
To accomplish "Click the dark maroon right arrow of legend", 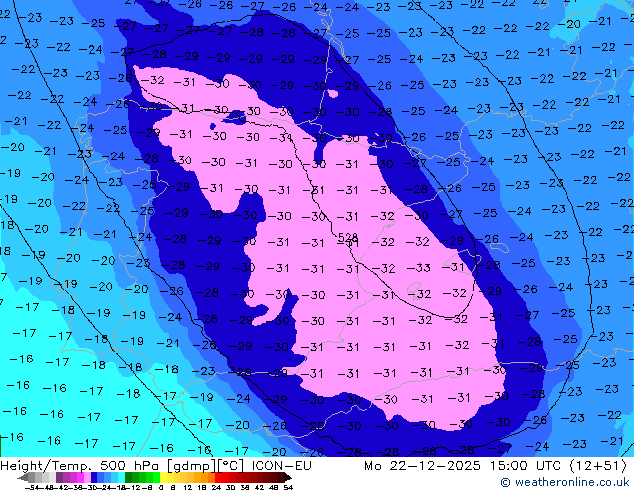I will [287, 477].
